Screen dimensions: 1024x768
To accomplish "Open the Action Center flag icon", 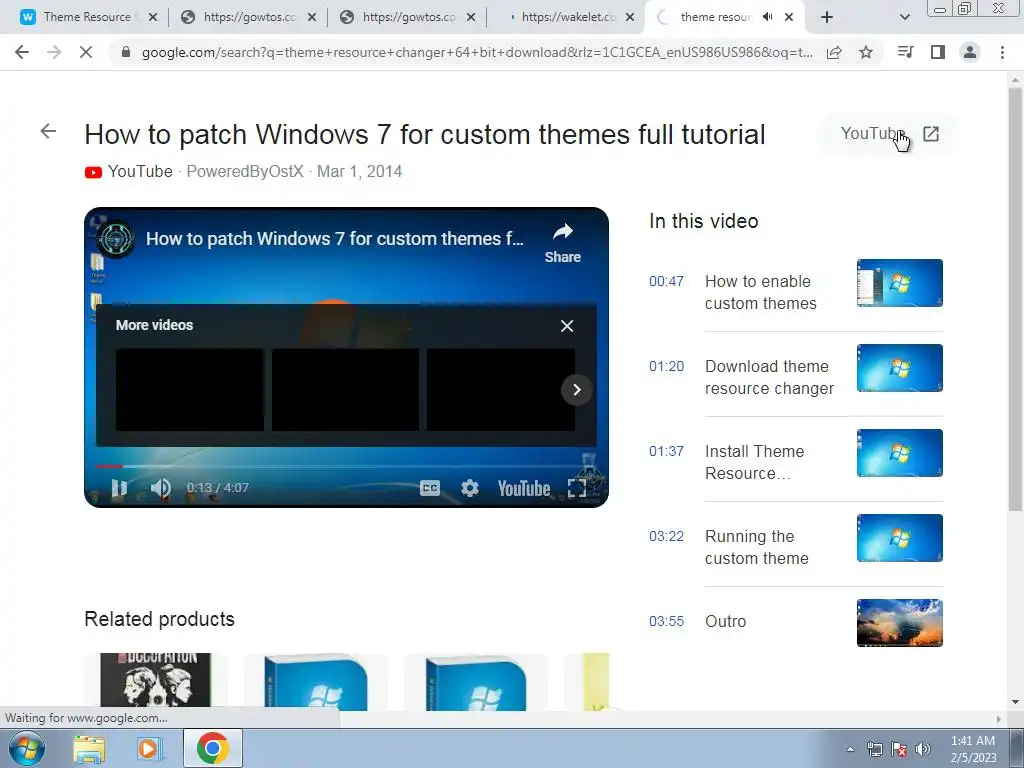I will [x=899, y=749].
